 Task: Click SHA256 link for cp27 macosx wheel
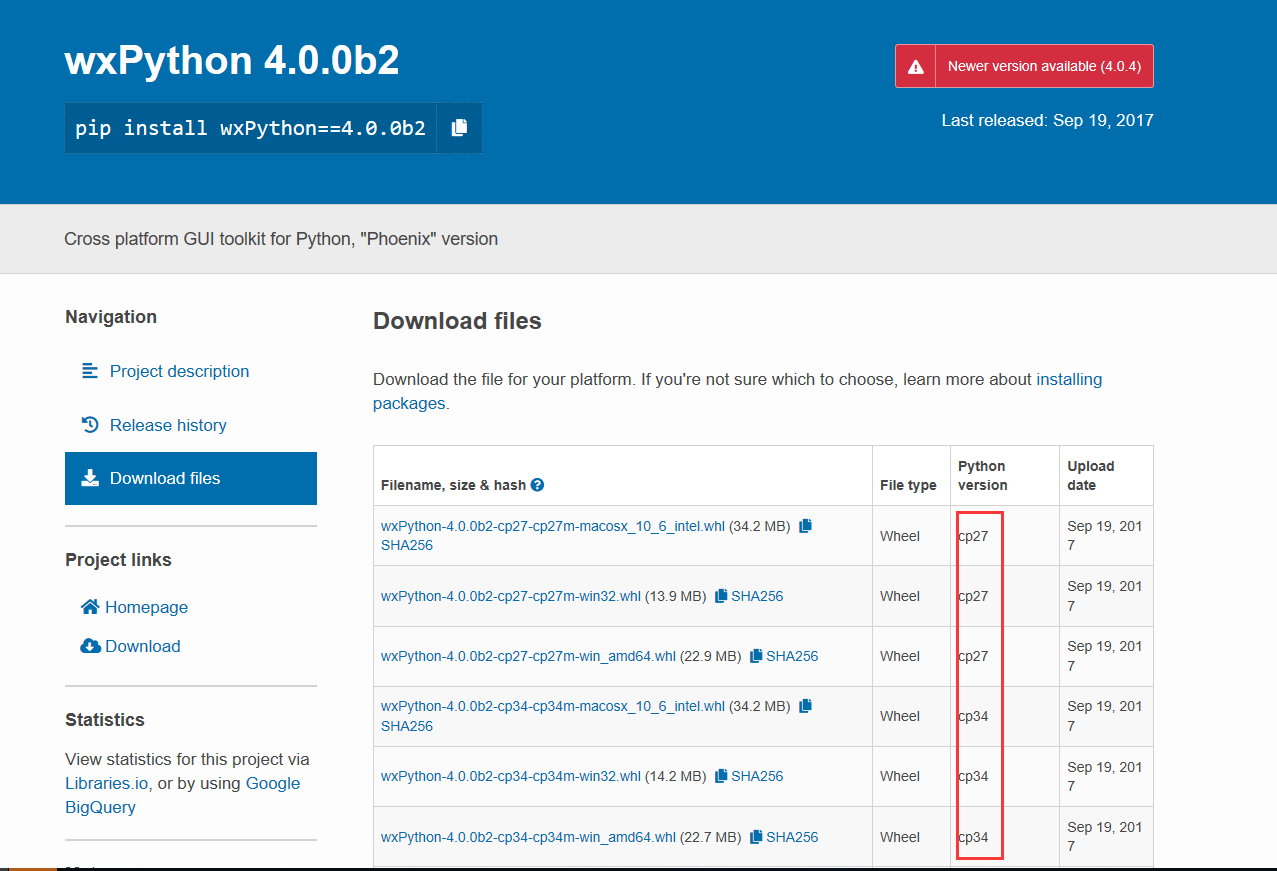tap(407, 546)
